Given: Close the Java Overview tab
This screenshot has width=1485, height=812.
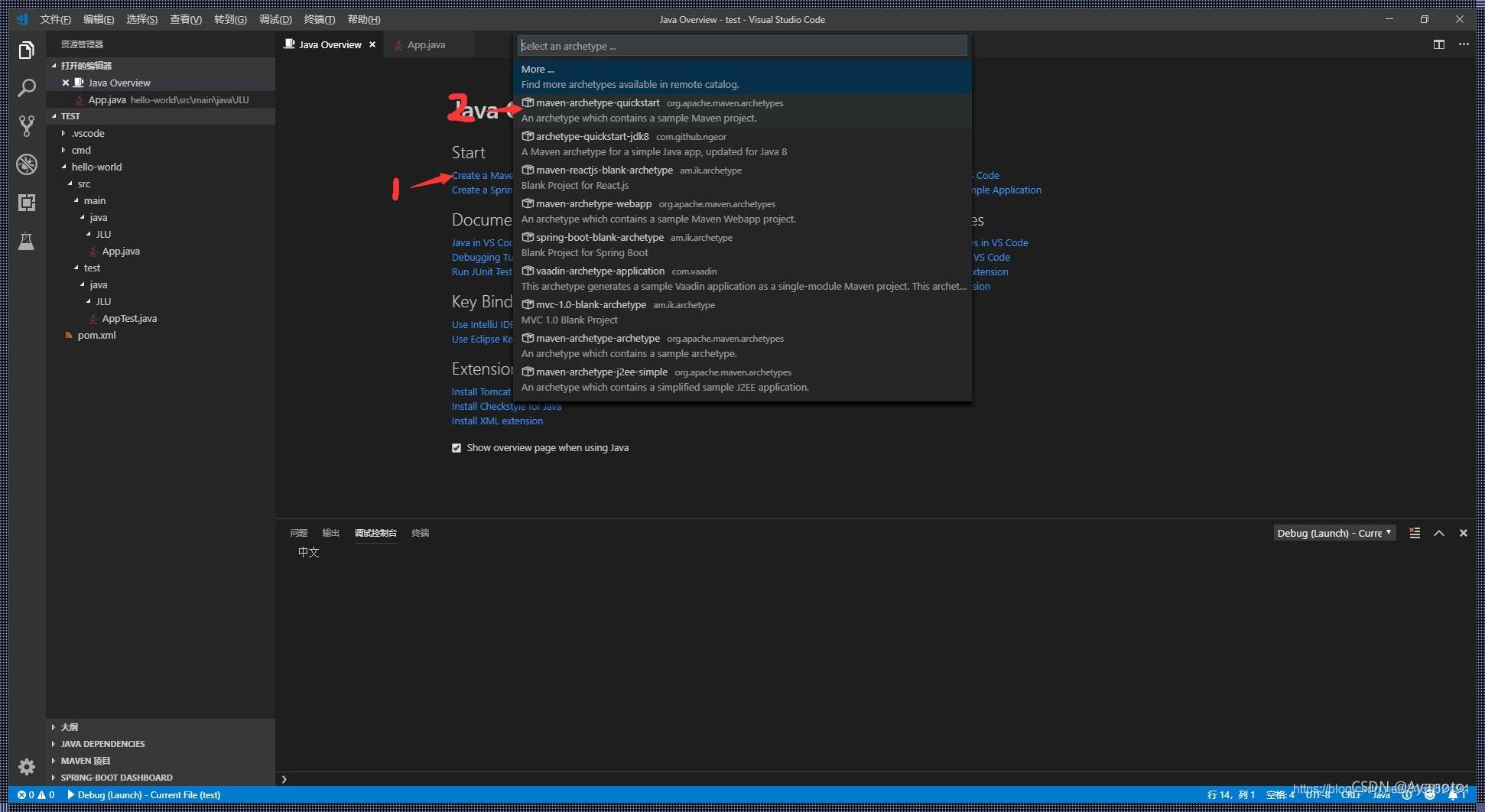Looking at the screenshot, I should coord(372,44).
